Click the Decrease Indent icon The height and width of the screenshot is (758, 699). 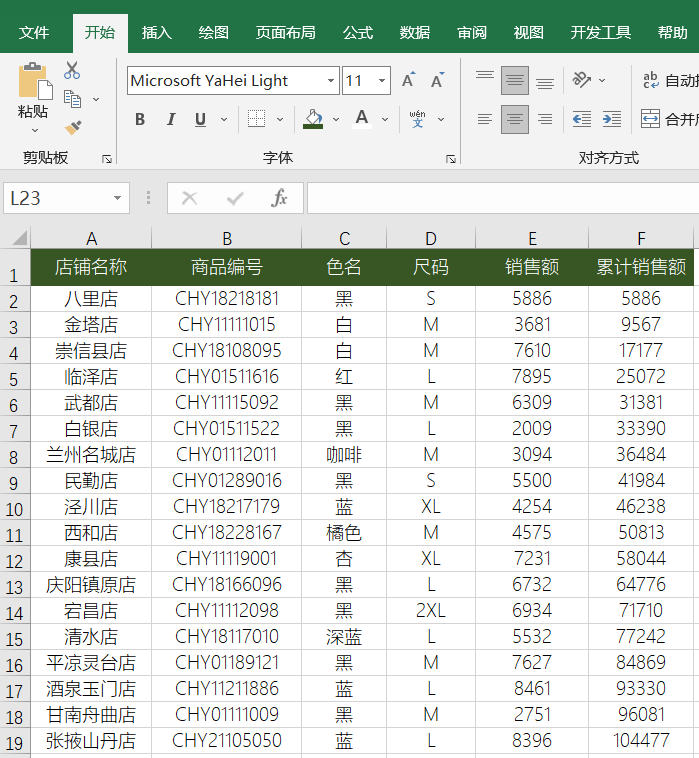coord(581,120)
